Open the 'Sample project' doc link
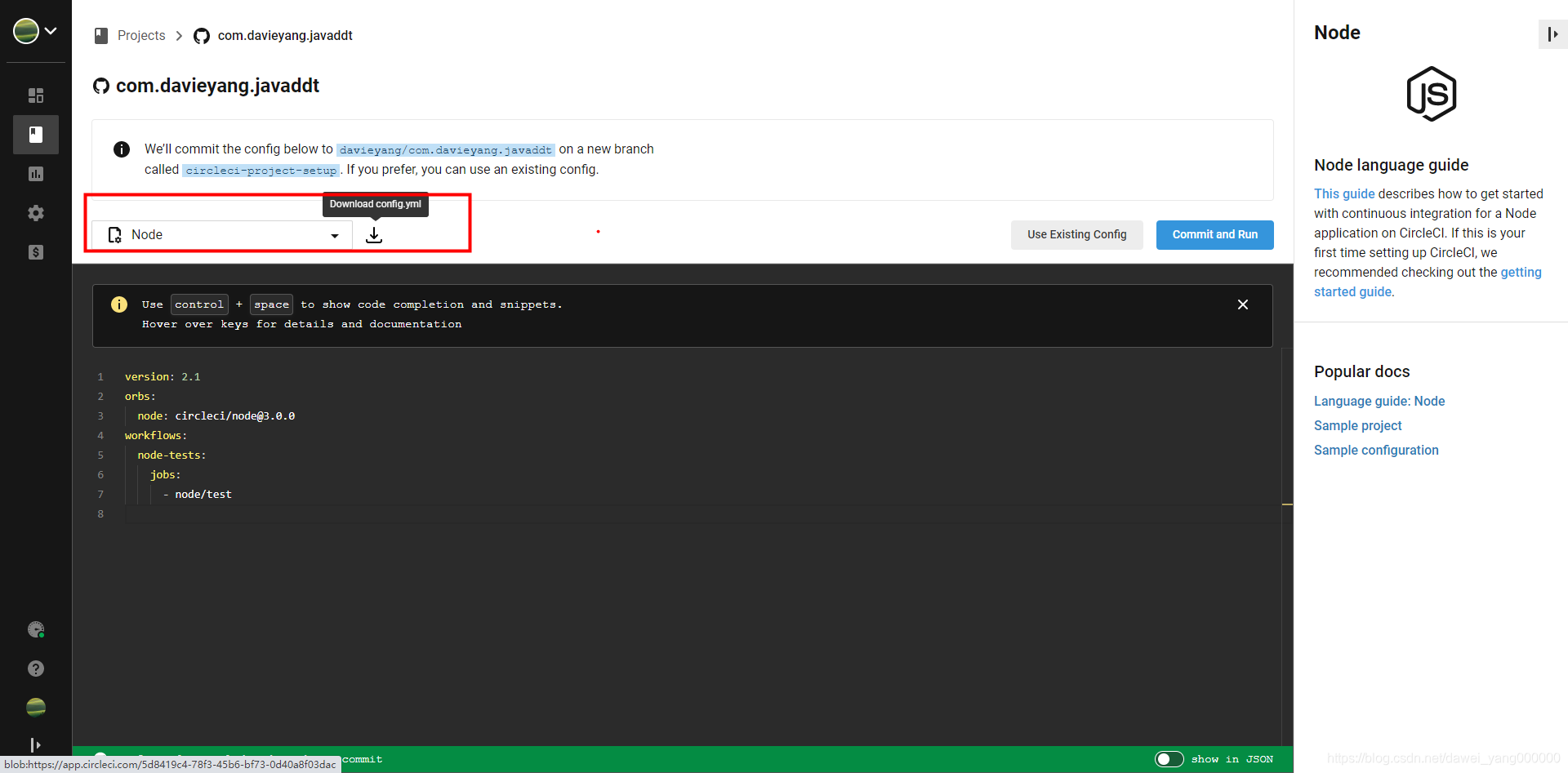The width and height of the screenshot is (1568, 773). click(x=1357, y=425)
